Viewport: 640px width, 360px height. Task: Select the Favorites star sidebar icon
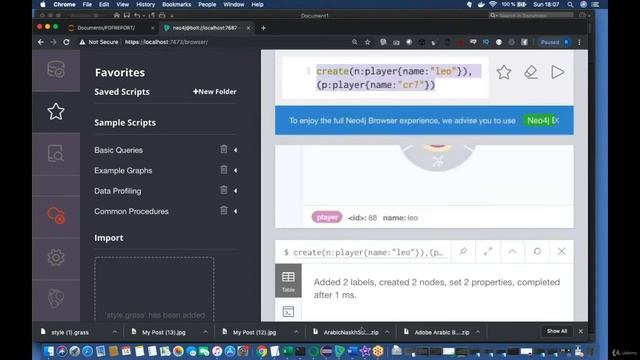point(56,111)
